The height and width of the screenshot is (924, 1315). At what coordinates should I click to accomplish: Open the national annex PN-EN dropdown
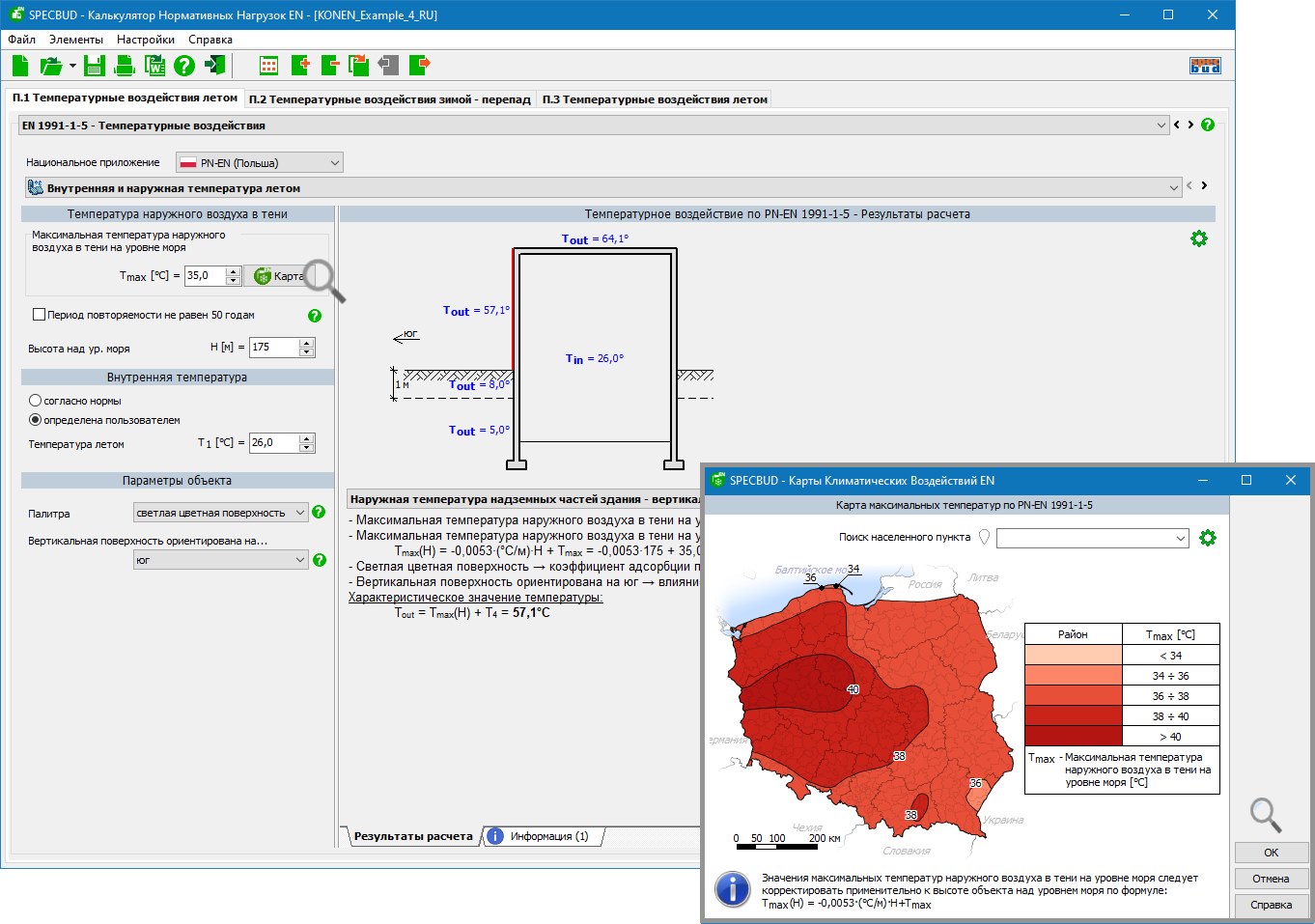coord(259,163)
